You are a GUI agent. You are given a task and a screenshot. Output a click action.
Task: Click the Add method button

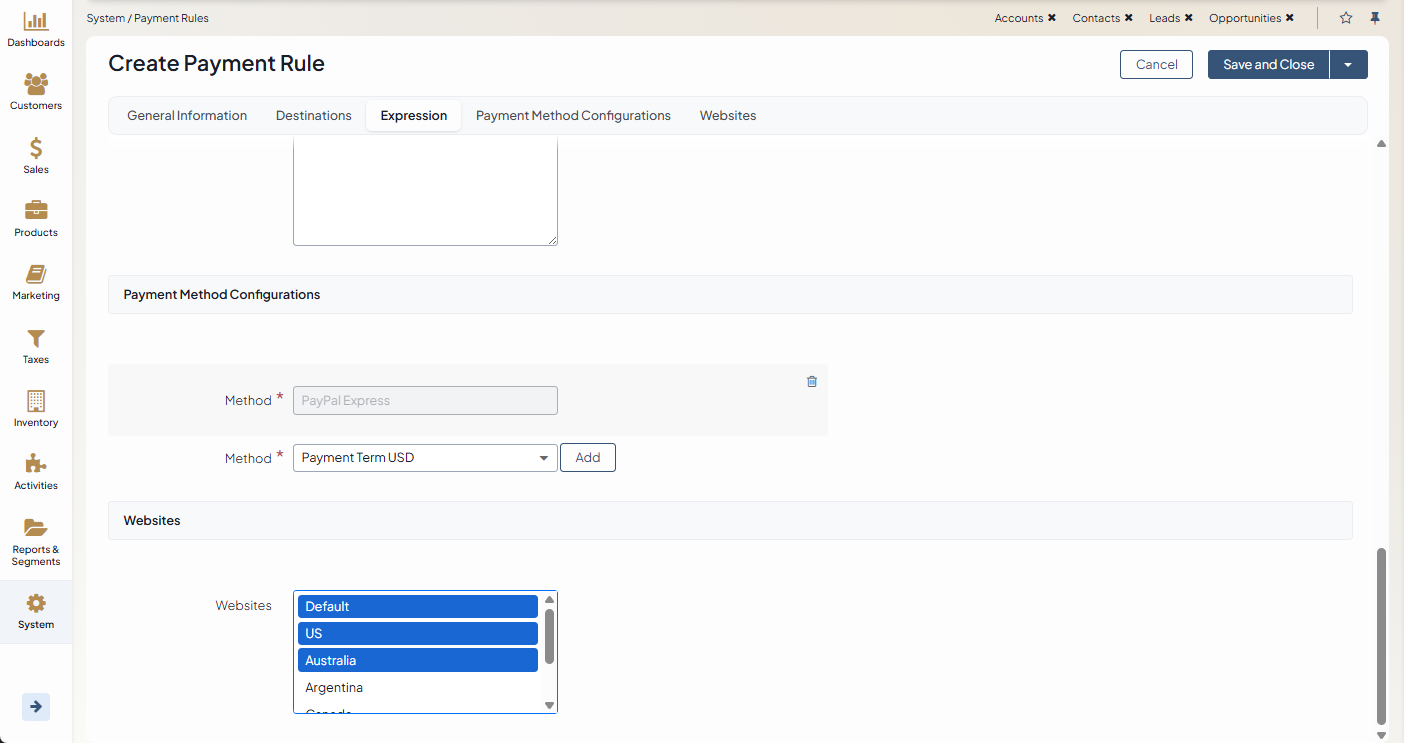pyautogui.click(x=588, y=458)
